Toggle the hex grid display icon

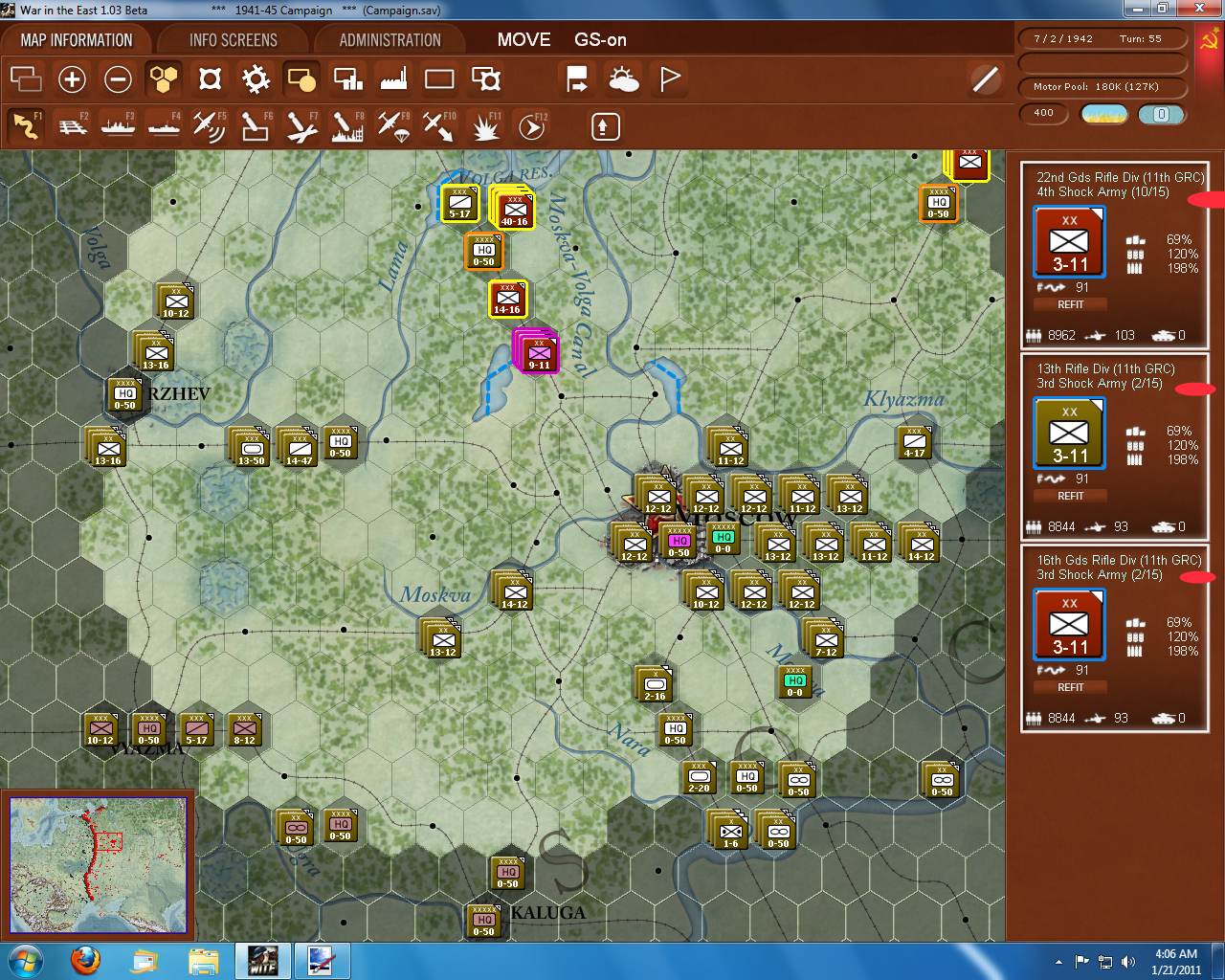pyautogui.click(x=164, y=78)
